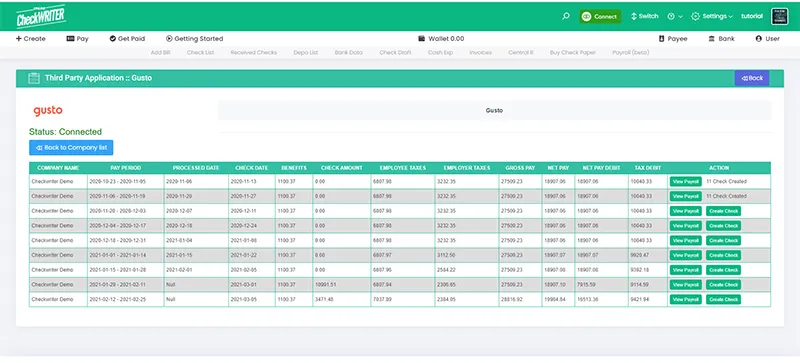
Task: Click the purple Back button
Action: [752, 78]
